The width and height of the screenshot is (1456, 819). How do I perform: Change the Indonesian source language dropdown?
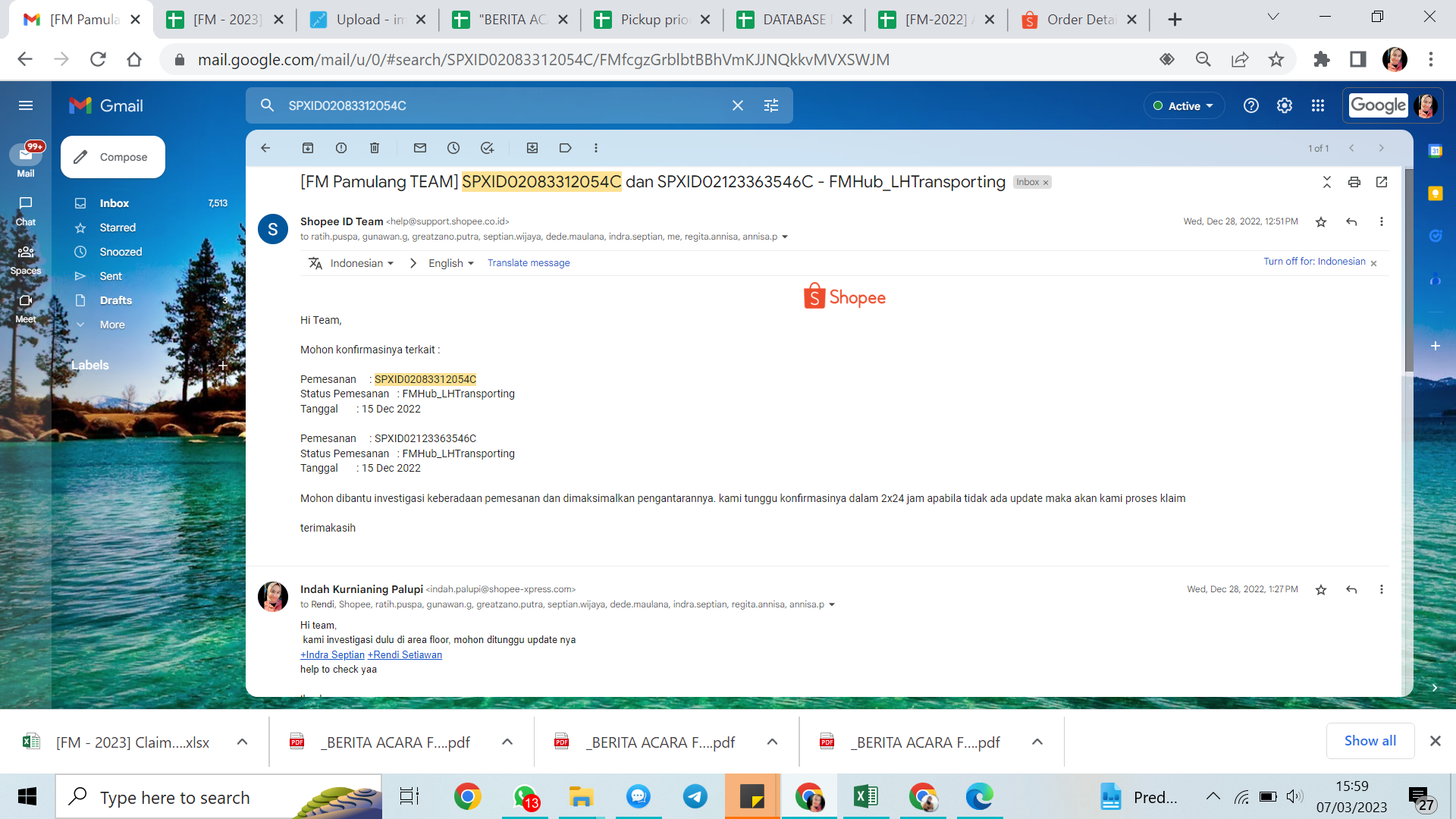pyautogui.click(x=362, y=263)
